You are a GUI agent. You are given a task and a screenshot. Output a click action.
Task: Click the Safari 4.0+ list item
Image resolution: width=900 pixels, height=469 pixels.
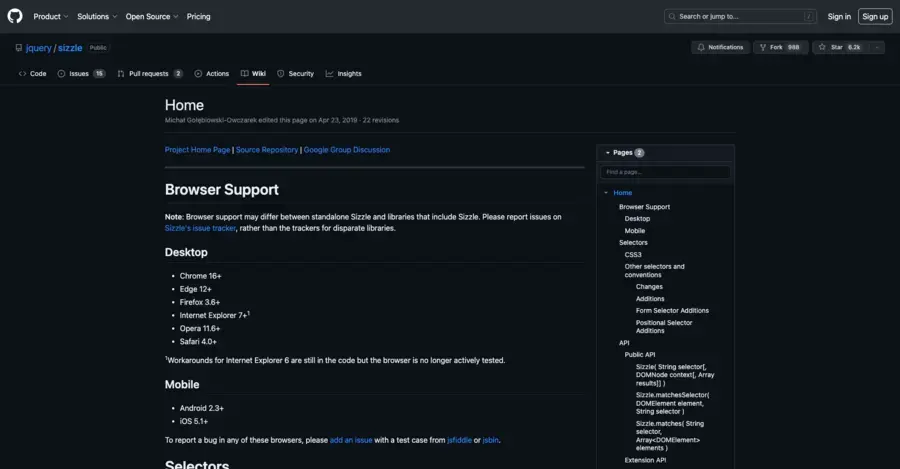pyautogui.click(x=198, y=342)
